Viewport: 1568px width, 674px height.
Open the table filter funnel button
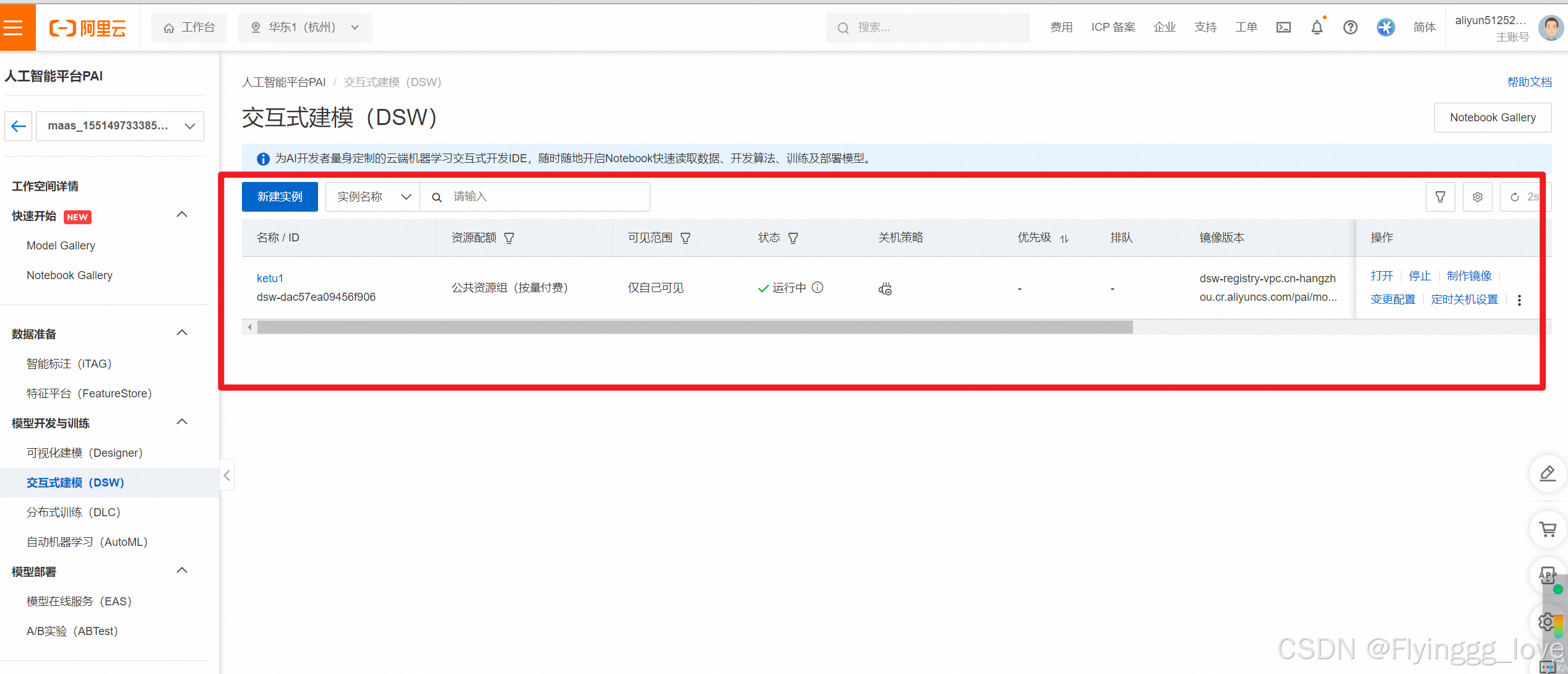(1440, 197)
